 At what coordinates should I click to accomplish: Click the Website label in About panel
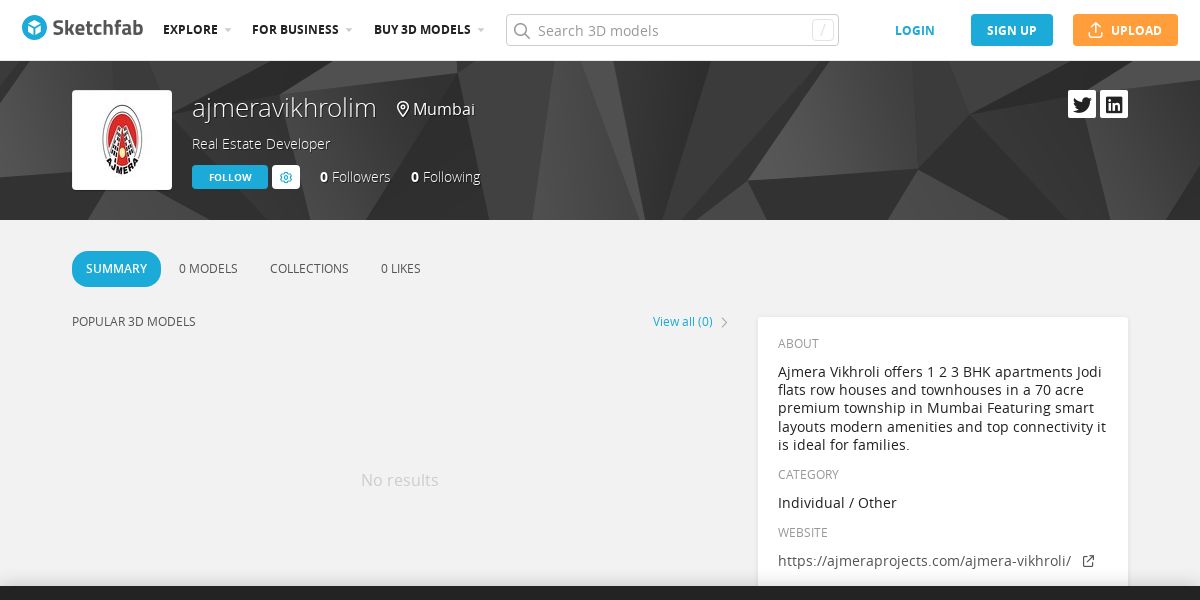803,533
